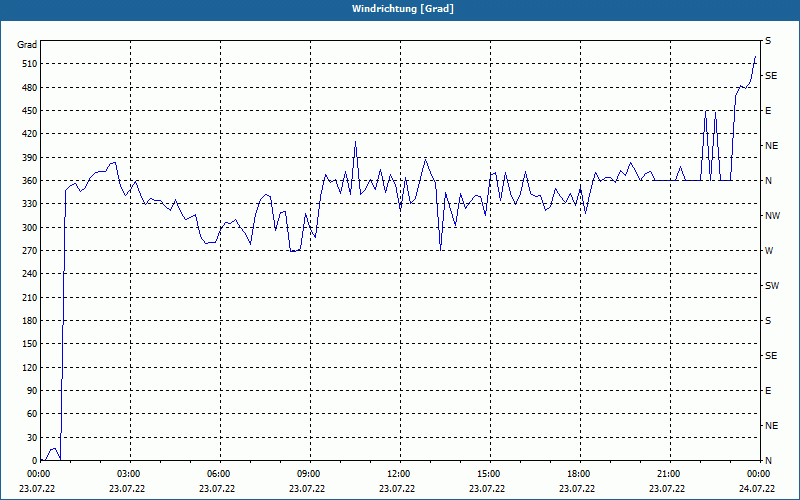Select the S compass label level with 180

pyautogui.click(x=768, y=321)
